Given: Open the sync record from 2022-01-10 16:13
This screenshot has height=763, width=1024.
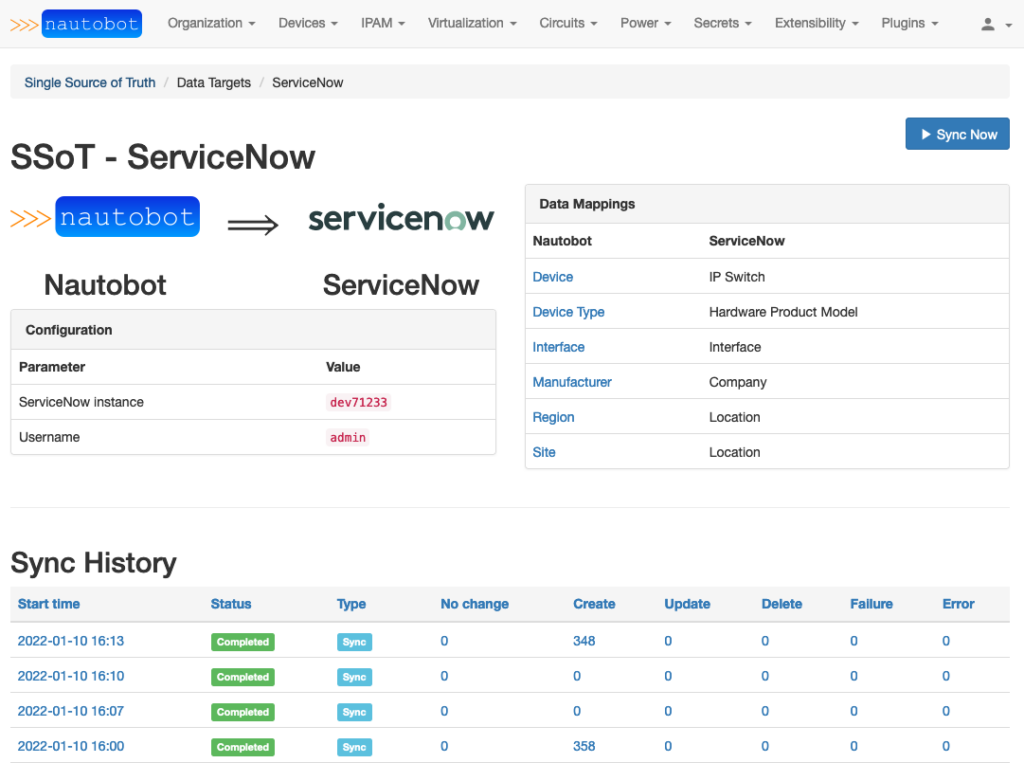Looking at the screenshot, I should click(70, 641).
